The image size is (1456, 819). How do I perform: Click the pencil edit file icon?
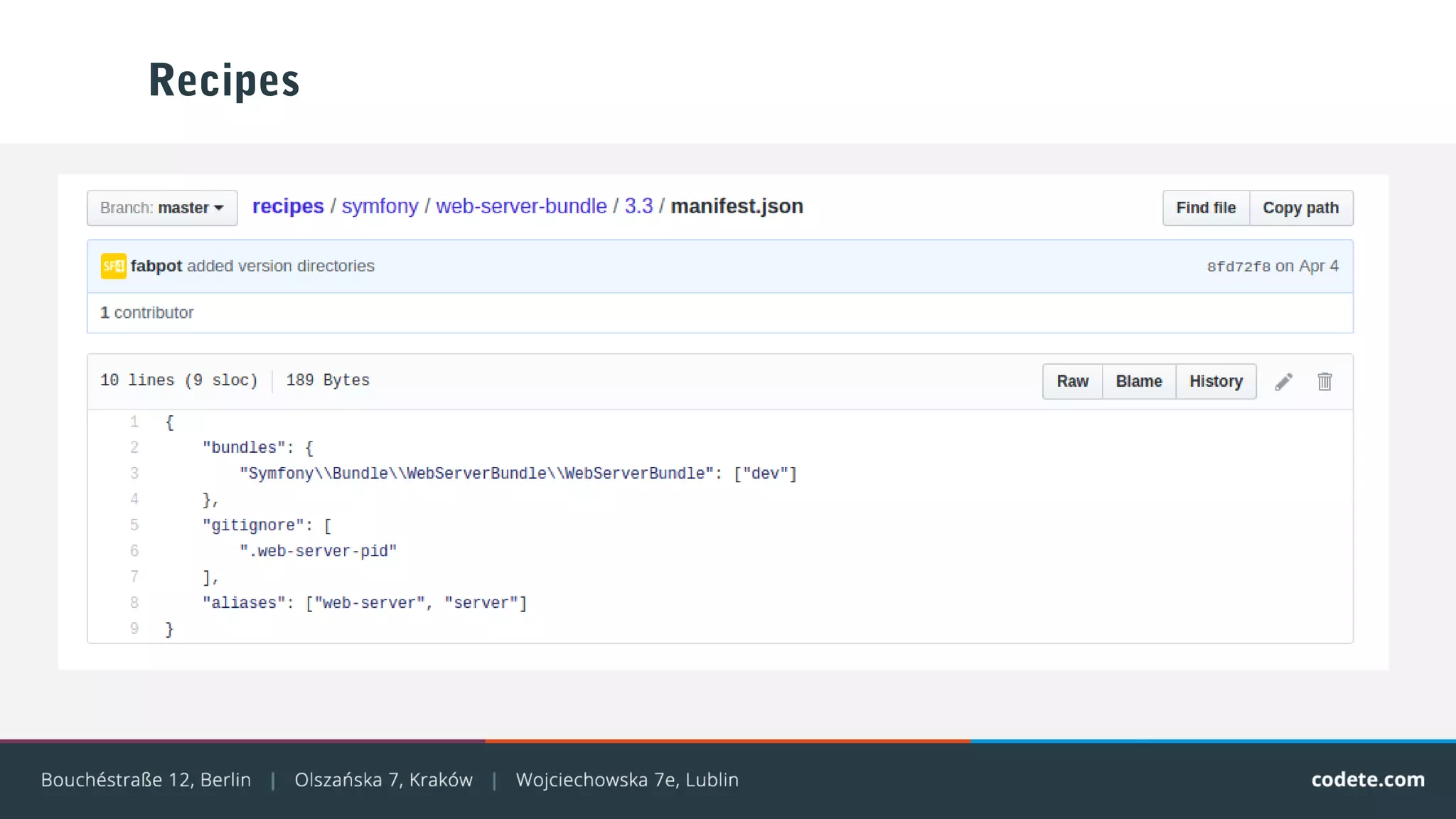click(1283, 382)
